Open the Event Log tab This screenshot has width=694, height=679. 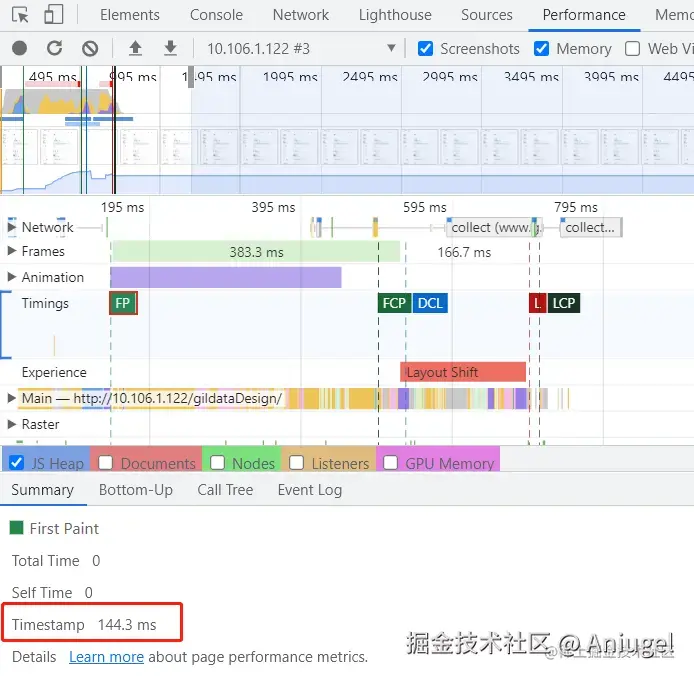pyautogui.click(x=310, y=490)
